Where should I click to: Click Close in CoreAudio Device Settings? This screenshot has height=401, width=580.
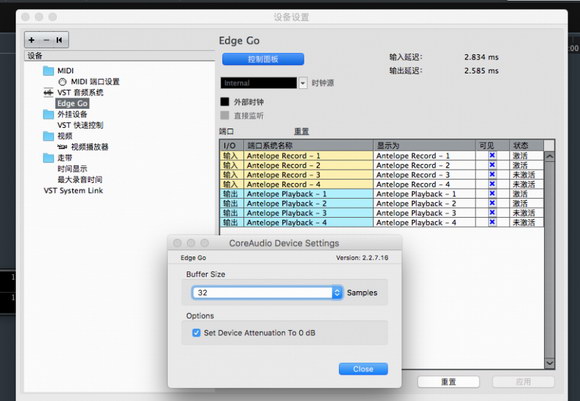363,369
